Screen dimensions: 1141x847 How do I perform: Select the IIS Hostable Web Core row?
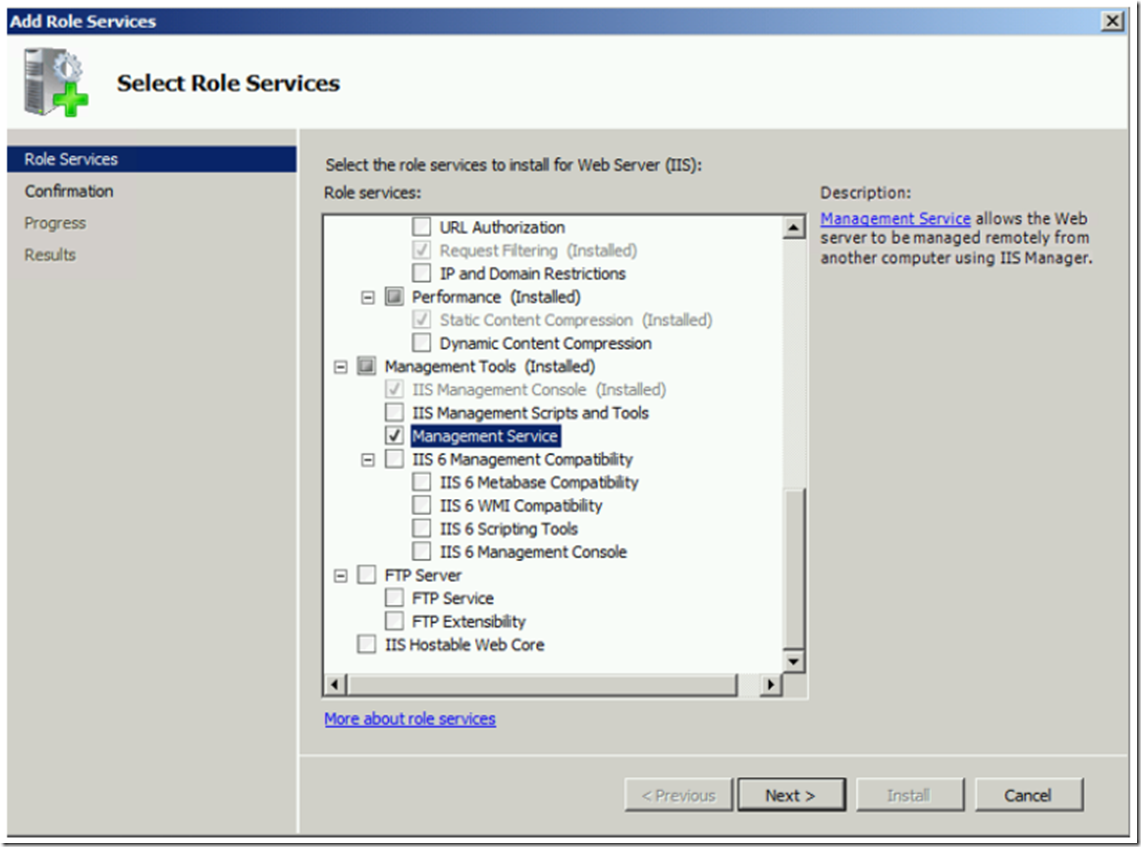464,645
